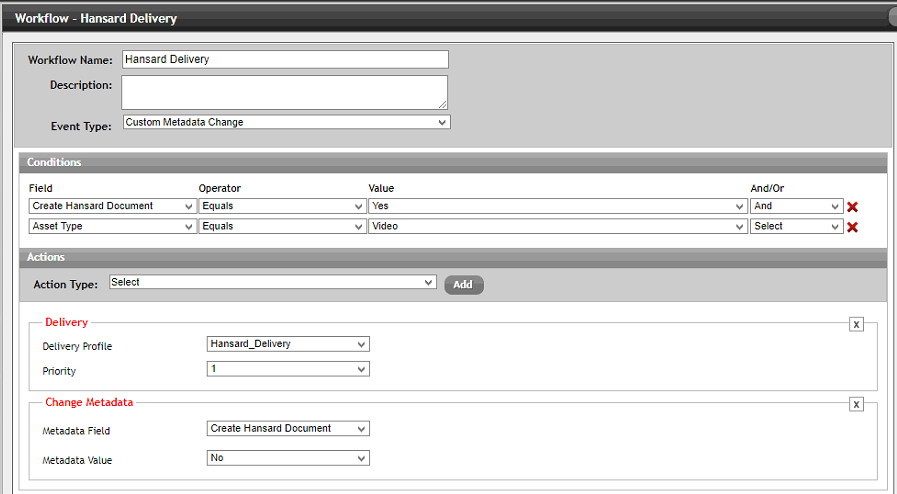897x494 pixels.
Task: Click the Add action button
Action: click(463, 285)
